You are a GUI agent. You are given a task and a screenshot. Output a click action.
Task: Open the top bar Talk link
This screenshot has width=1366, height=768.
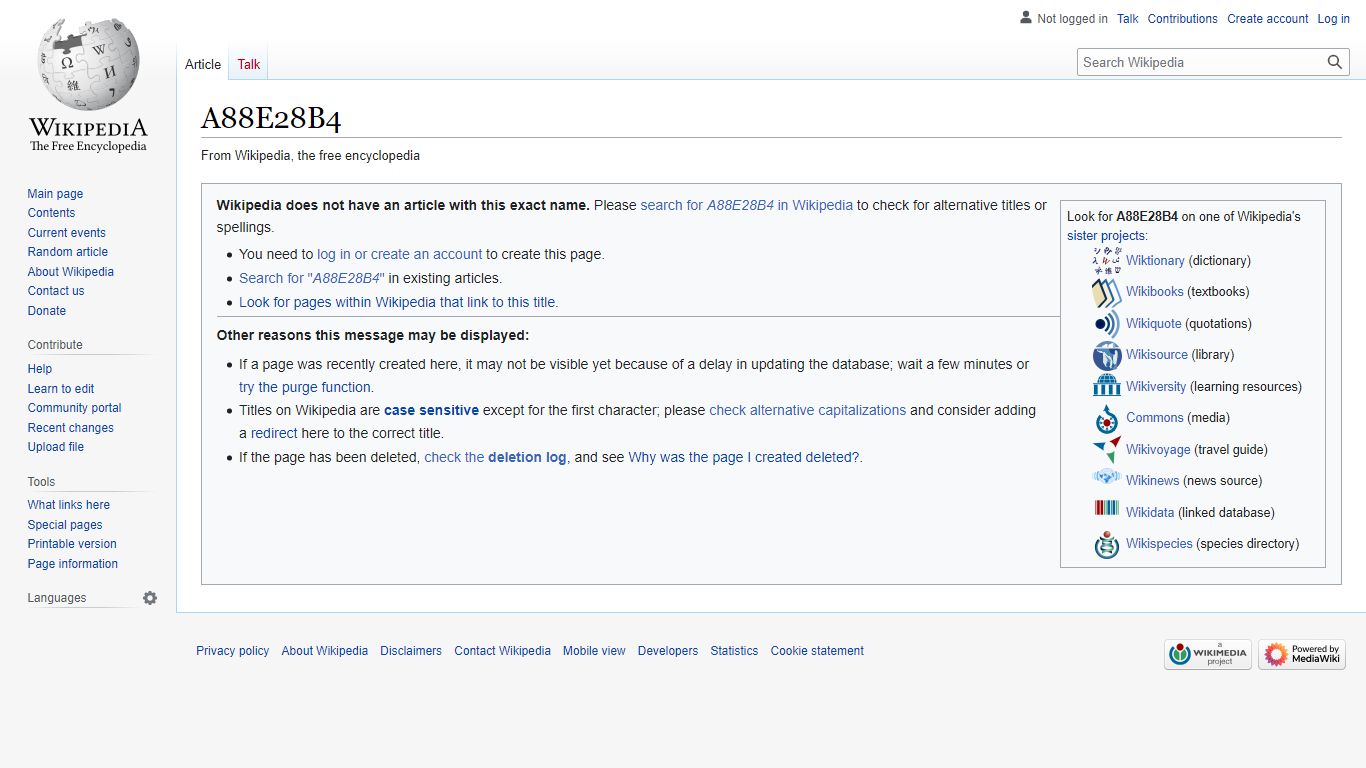click(1128, 19)
